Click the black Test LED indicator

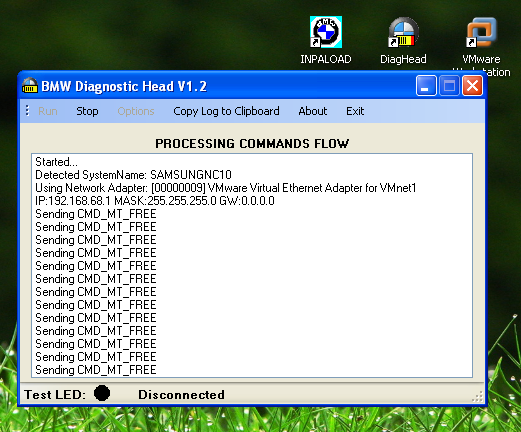click(102, 393)
